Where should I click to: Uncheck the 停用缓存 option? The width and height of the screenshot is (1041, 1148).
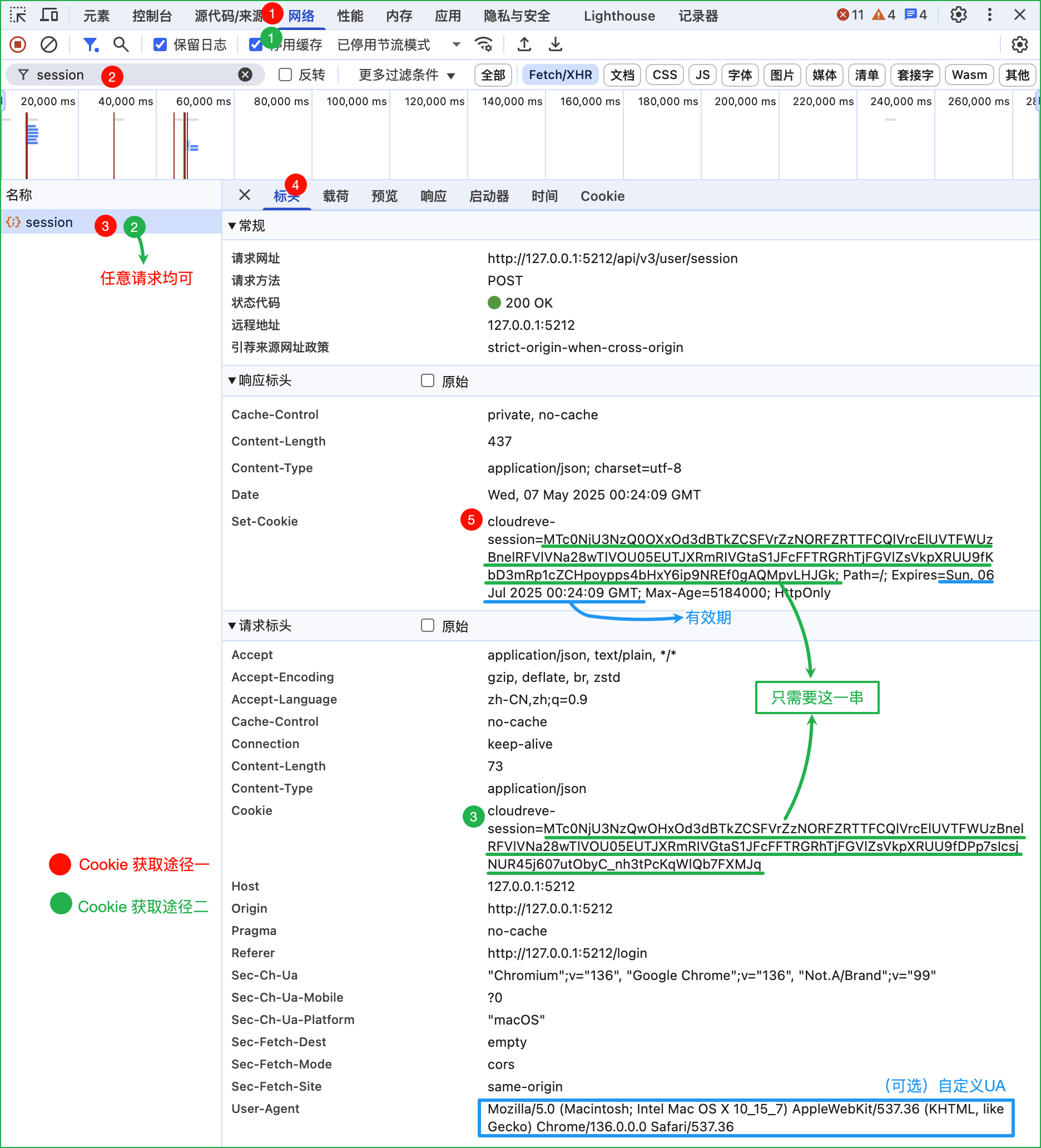[x=255, y=44]
